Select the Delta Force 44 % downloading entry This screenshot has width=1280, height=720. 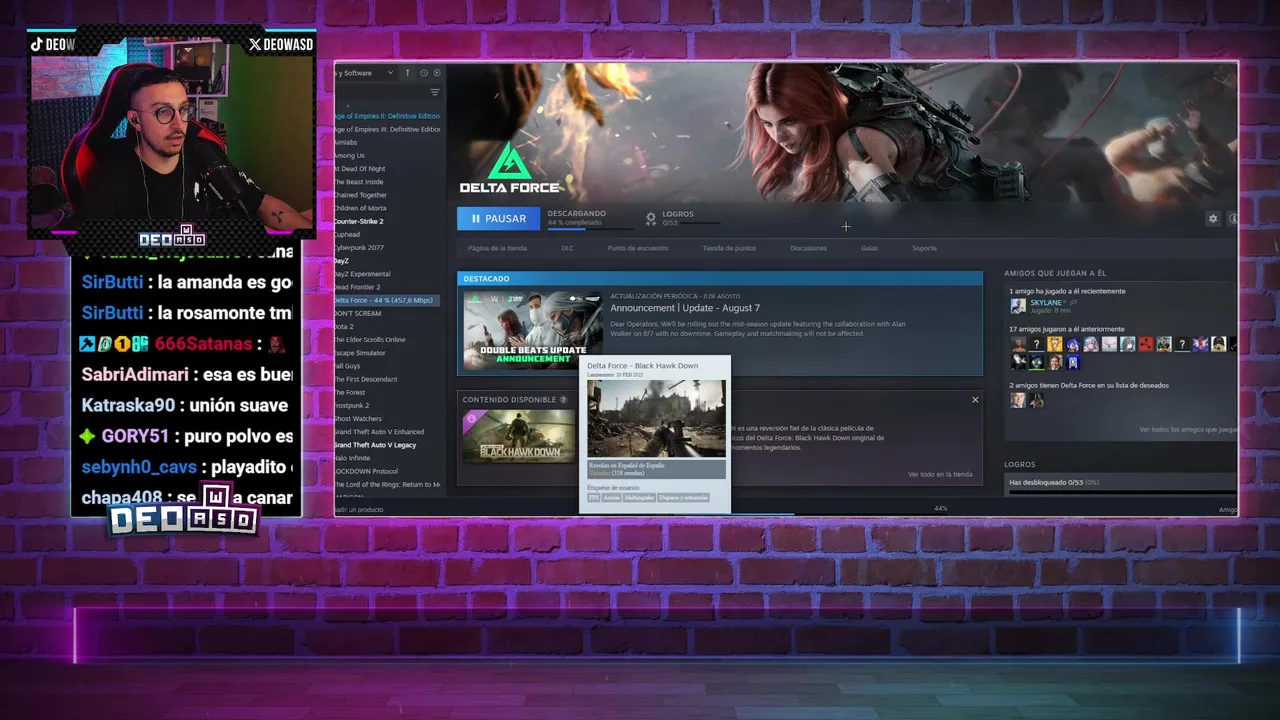point(388,300)
